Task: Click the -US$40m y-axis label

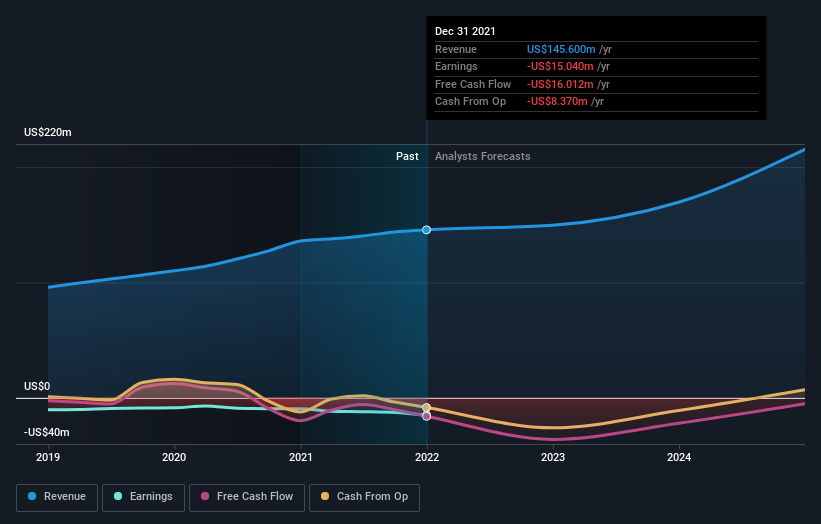Action: [47, 432]
